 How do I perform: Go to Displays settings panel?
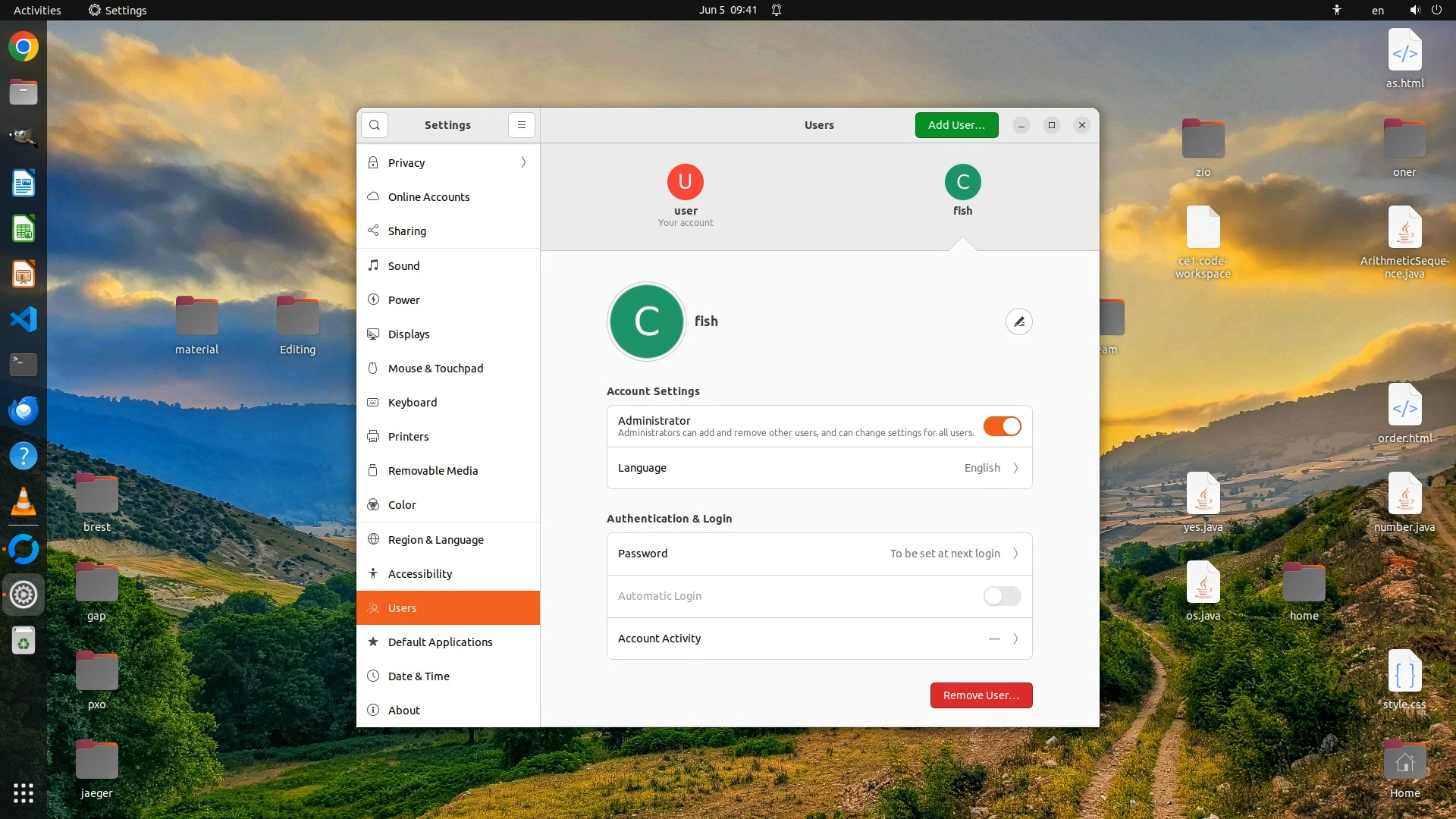click(x=409, y=334)
